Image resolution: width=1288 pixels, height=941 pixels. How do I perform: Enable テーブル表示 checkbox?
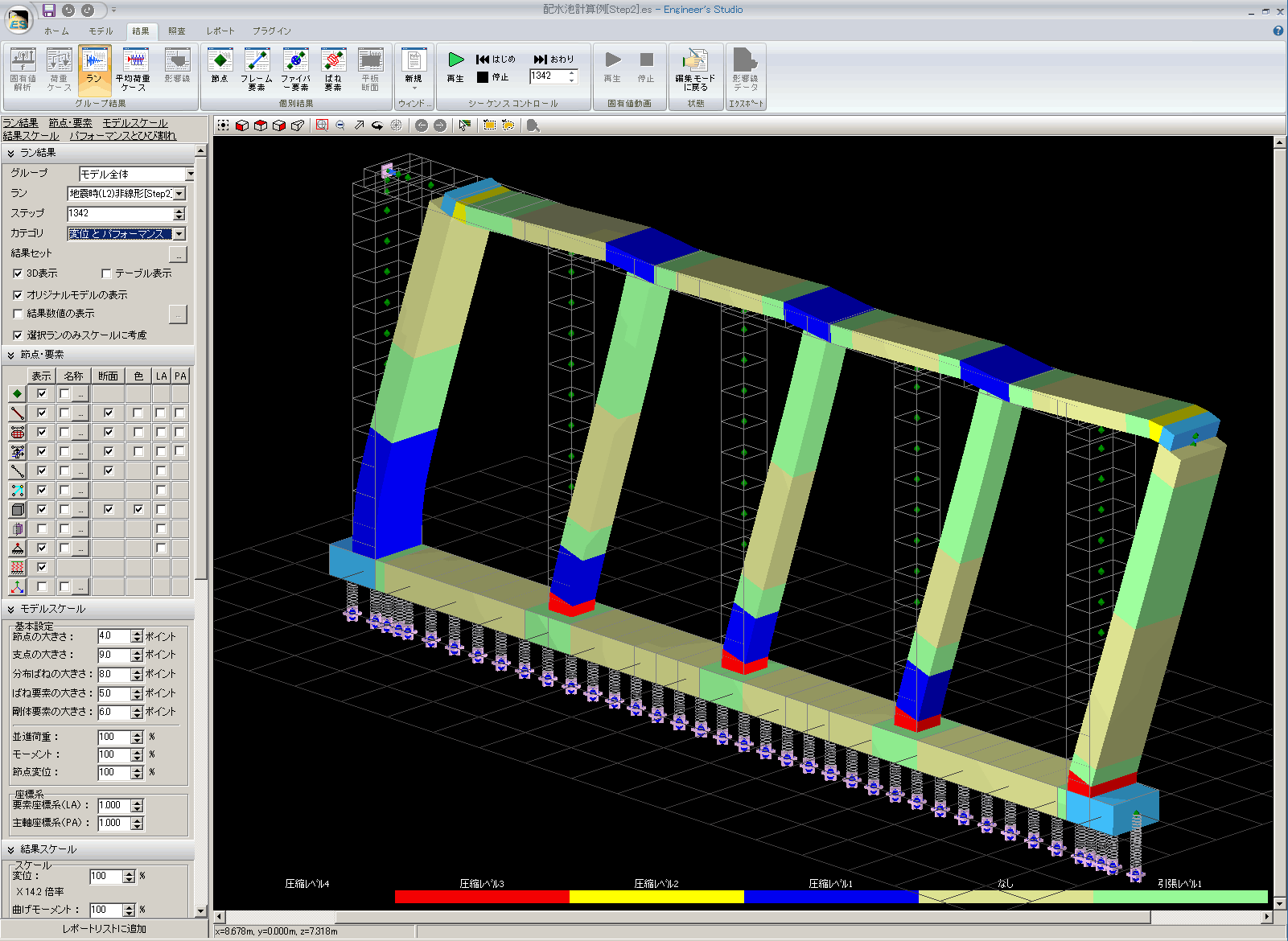click(x=106, y=273)
